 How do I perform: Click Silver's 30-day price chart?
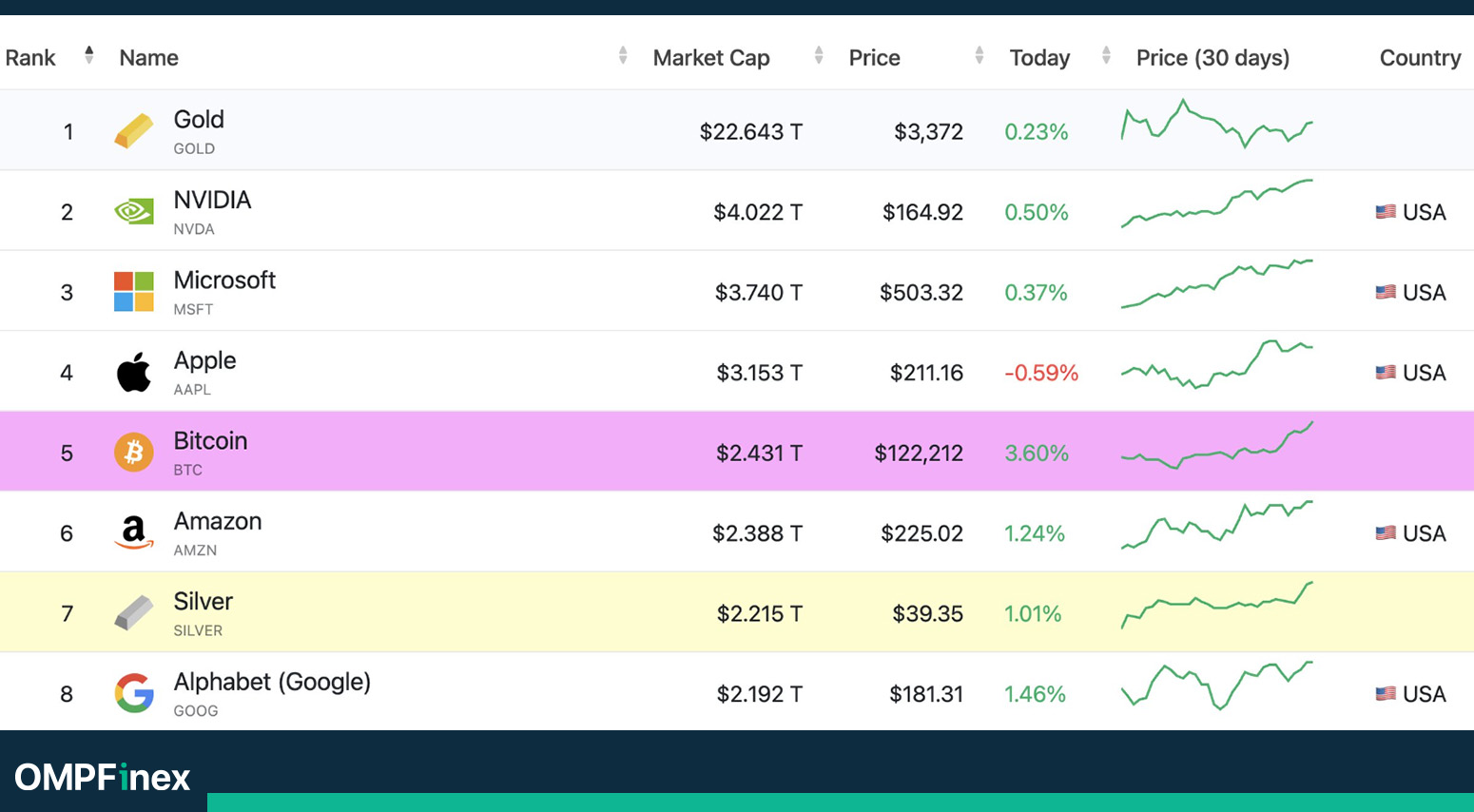(x=1217, y=606)
